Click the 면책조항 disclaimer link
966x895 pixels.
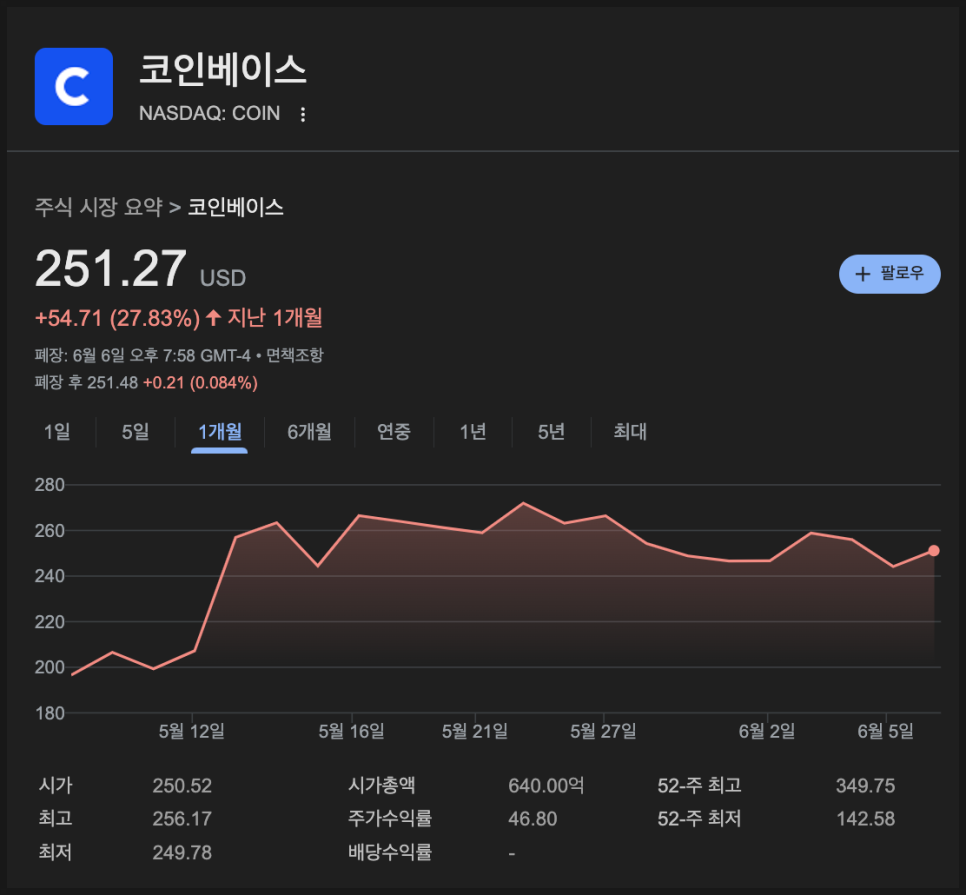pos(294,355)
